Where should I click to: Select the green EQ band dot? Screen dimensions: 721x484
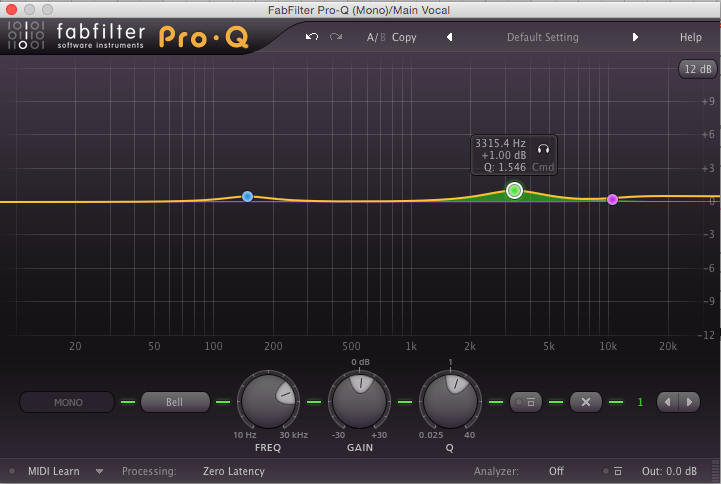pyautogui.click(x=514, y=190)
